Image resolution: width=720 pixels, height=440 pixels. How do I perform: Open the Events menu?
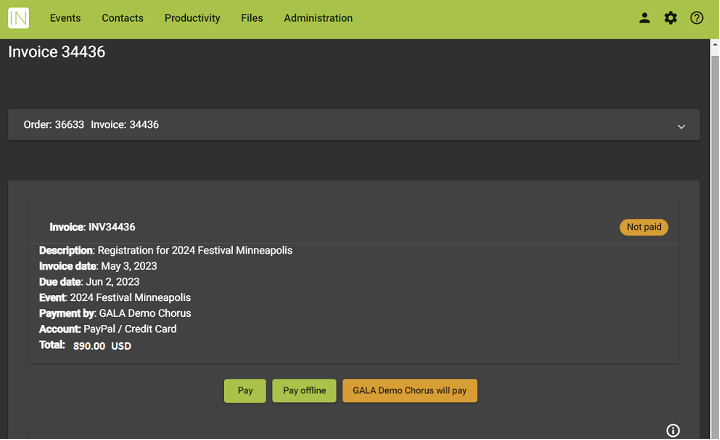(65, 18)
